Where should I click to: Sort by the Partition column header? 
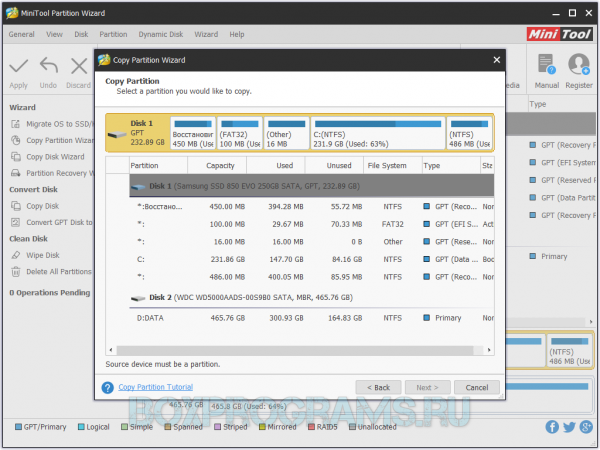(158, 165)
